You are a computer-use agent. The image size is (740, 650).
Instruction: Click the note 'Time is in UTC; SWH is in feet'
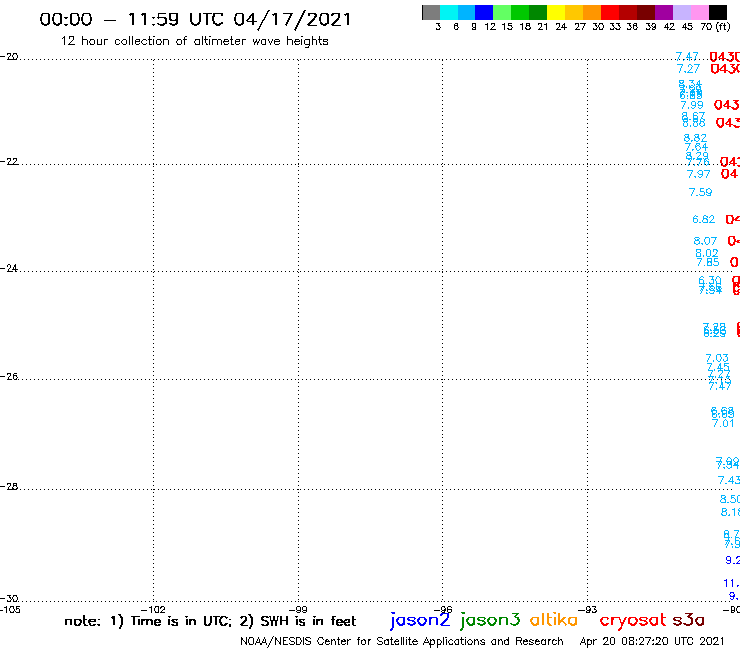210,621
